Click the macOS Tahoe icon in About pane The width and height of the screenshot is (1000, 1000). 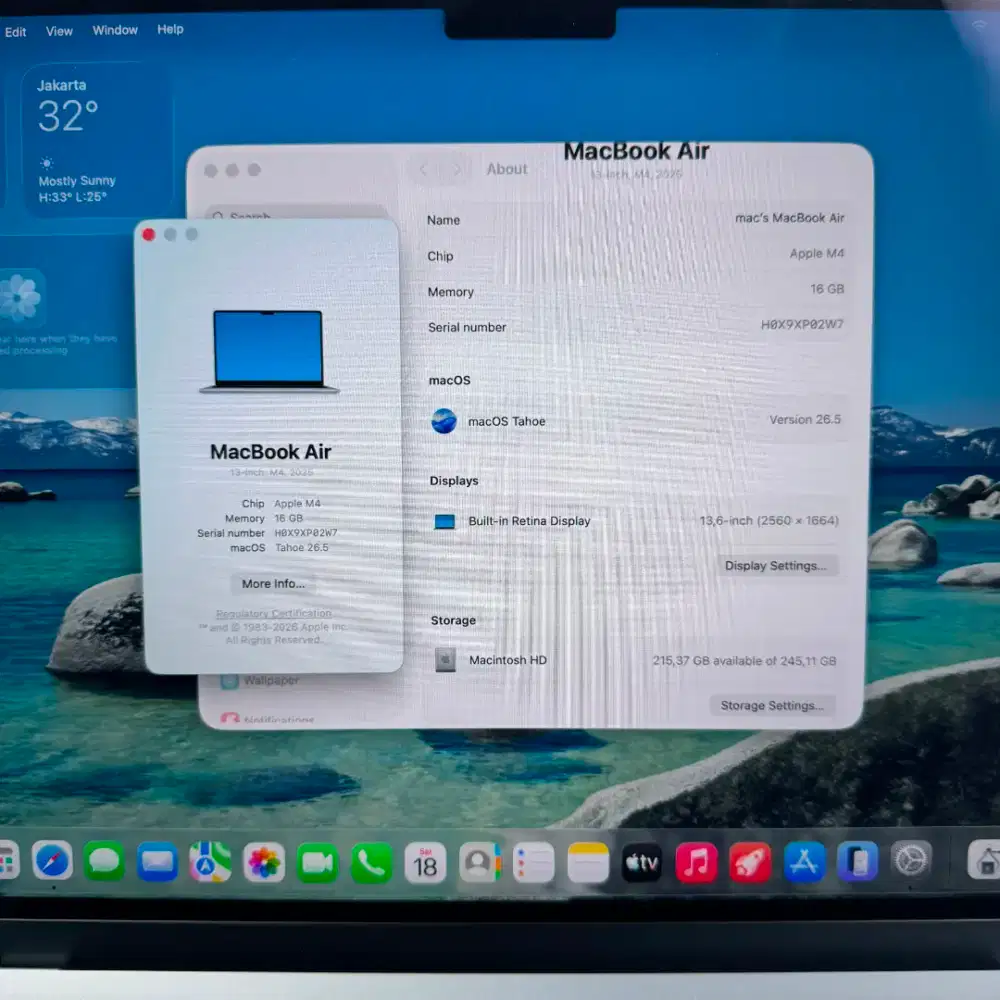point(444,421)
